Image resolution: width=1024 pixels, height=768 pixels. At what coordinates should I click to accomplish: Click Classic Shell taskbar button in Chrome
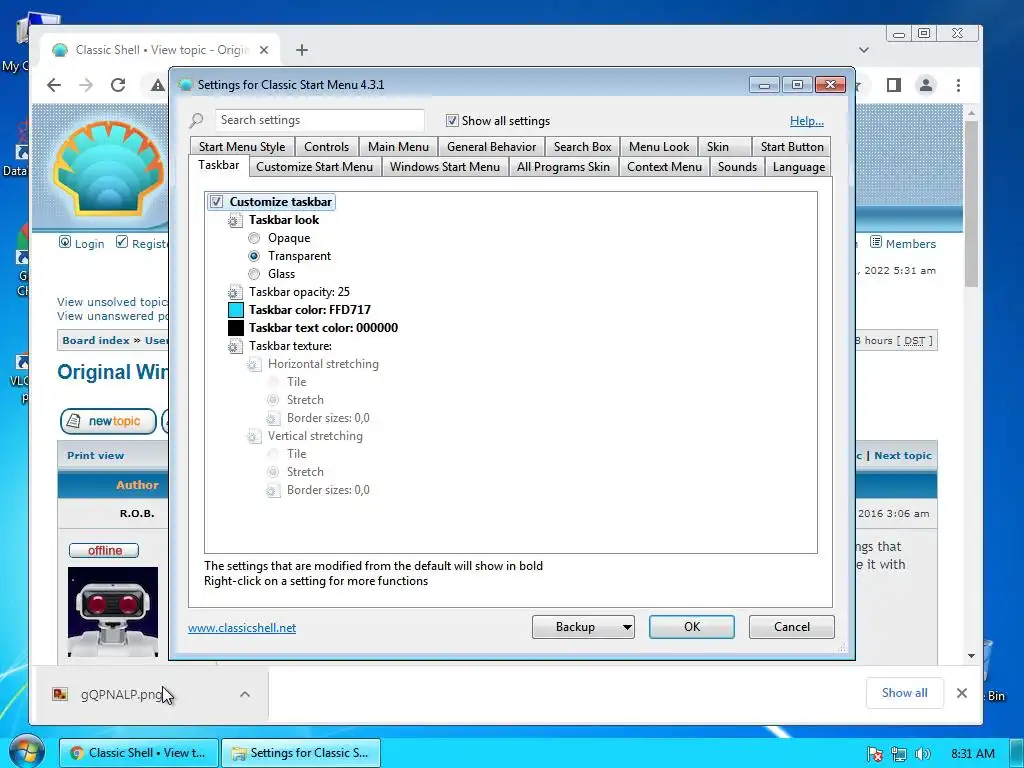pyautogui.click(x=139, y=753)
